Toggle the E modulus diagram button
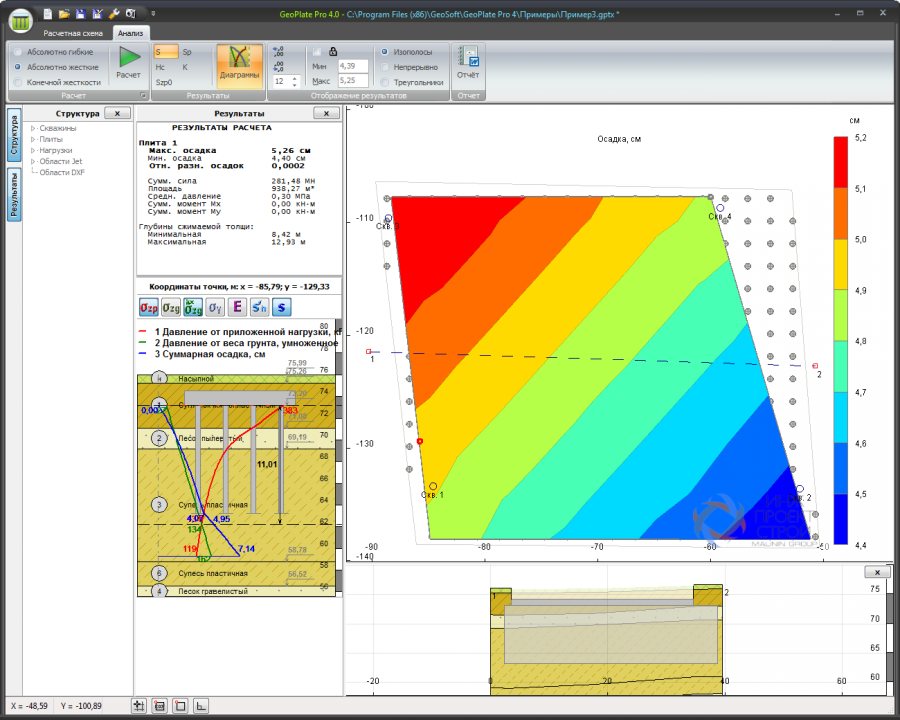This screenshot has height=720, width=900. coord(237,308)
